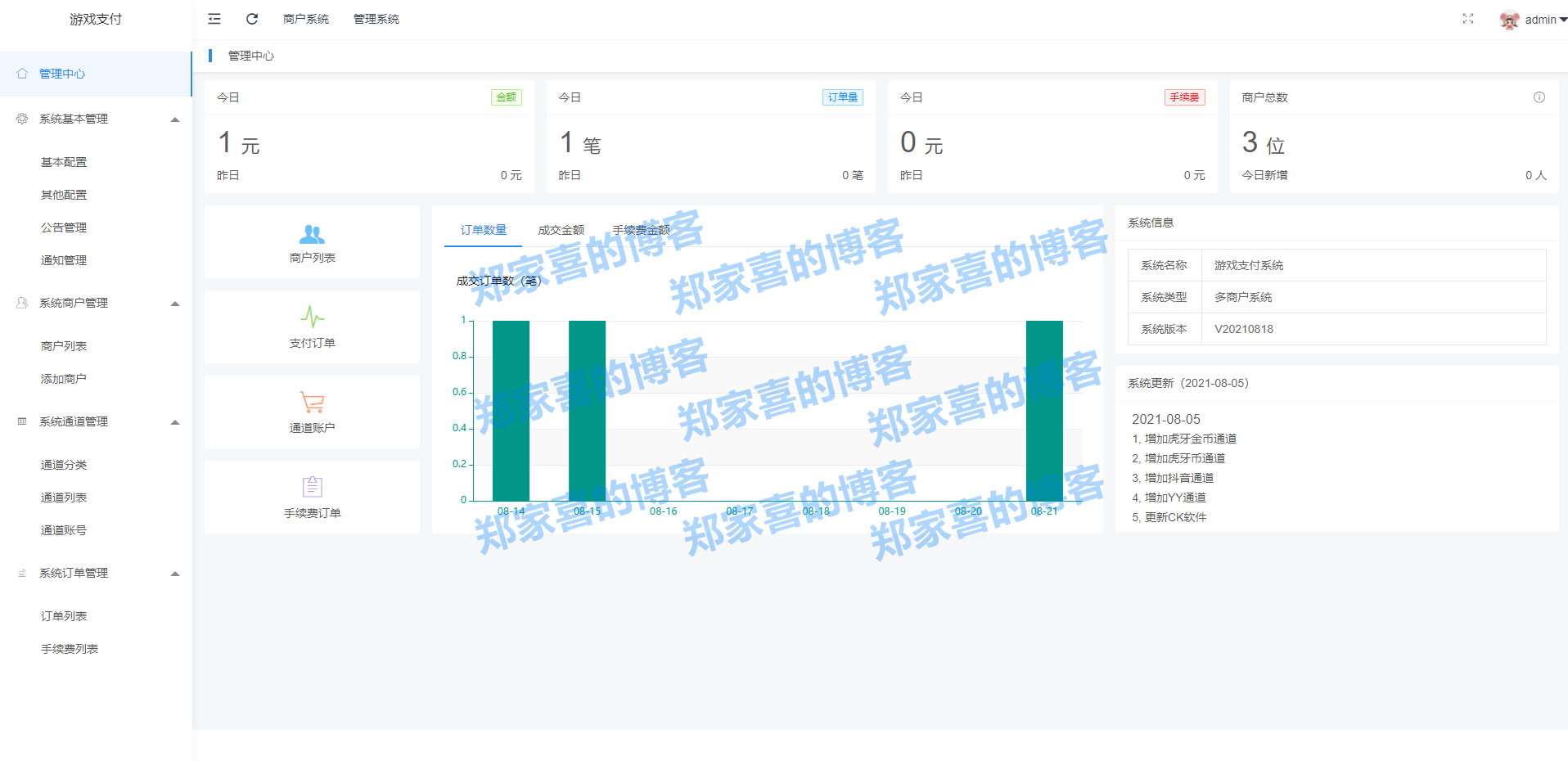Collapse the 系统基本管理 menu arrow
The width and height of the screenshot is (1568, 761).
175,119
